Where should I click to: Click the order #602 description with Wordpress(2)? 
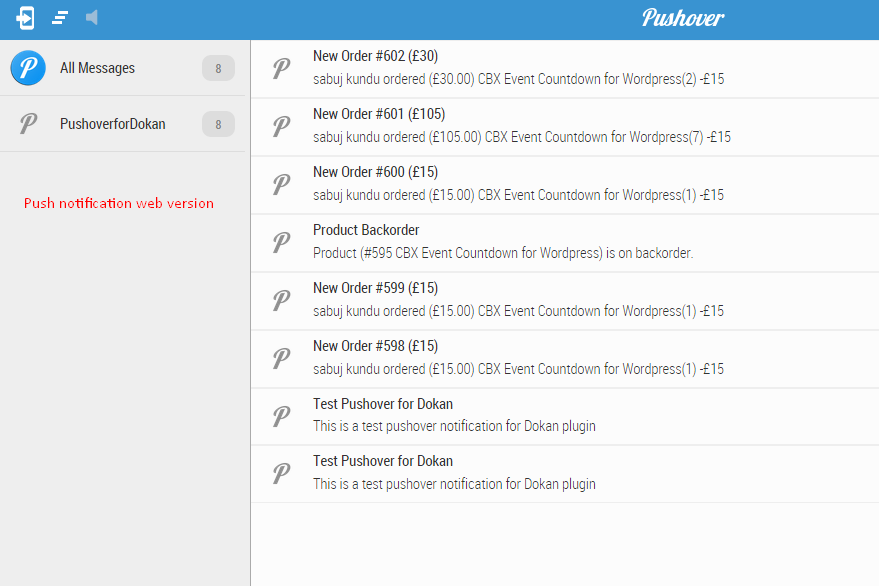[x=519, y=79]
